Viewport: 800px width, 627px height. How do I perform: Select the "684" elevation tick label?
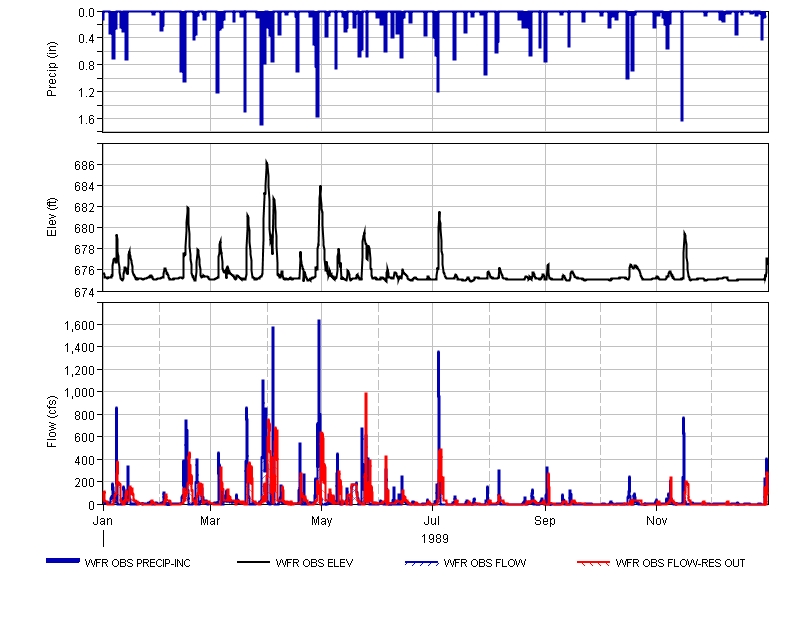pyautogui.click(x=85, y=187)
